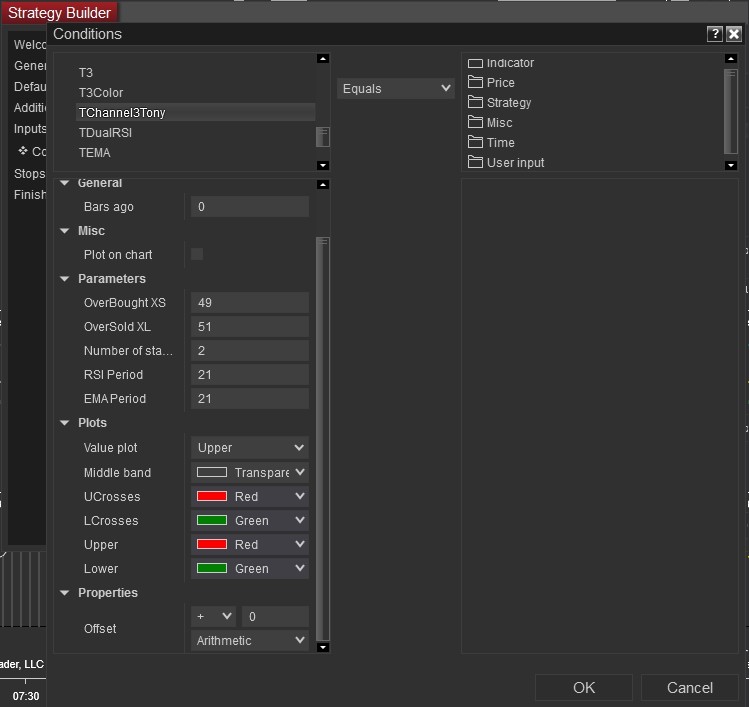Open the Value plot dropdown
749x707 pixels.
[x=250, y=448]
